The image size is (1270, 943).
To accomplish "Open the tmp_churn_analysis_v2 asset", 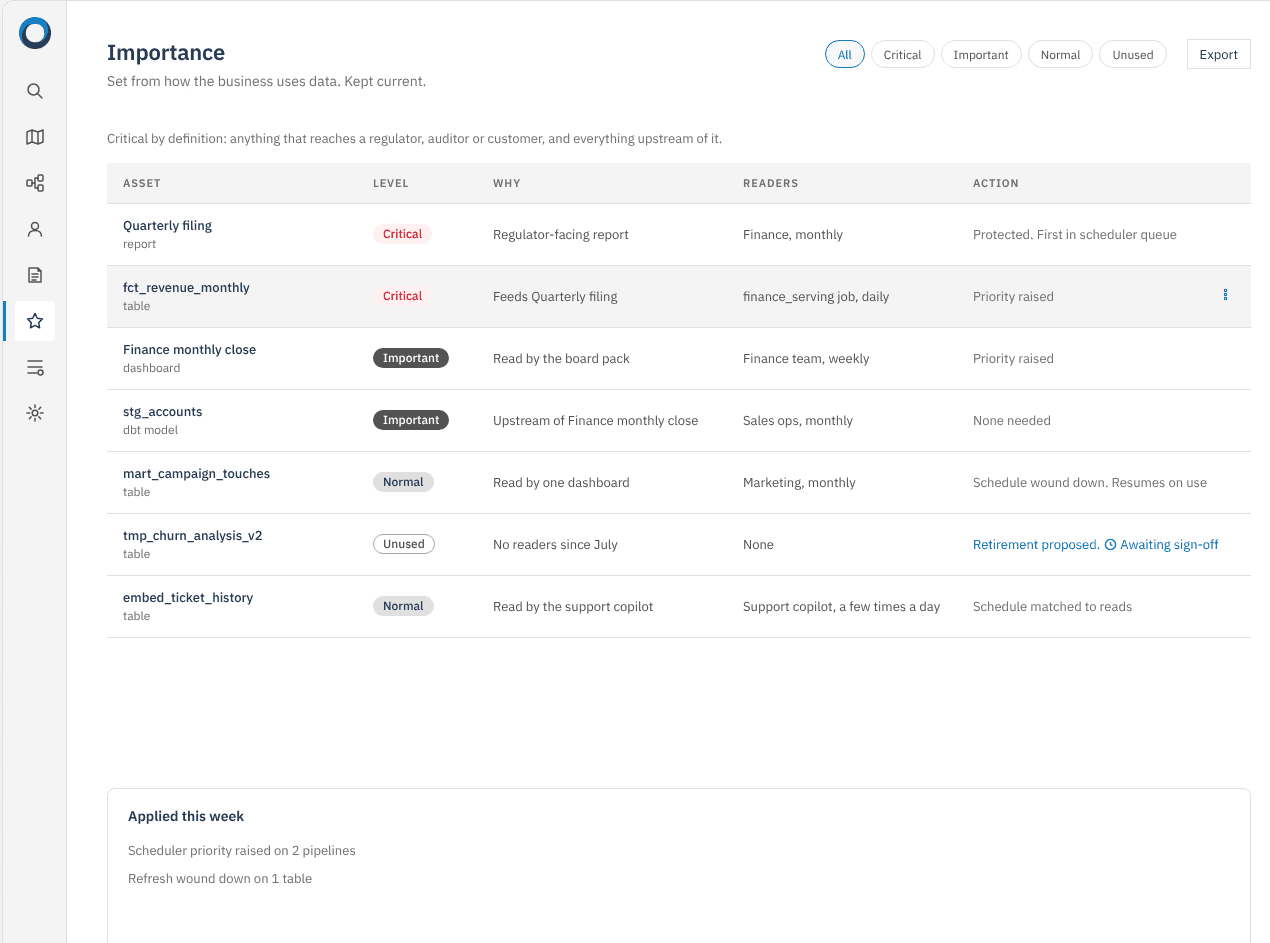I will [x=192, y=536].
